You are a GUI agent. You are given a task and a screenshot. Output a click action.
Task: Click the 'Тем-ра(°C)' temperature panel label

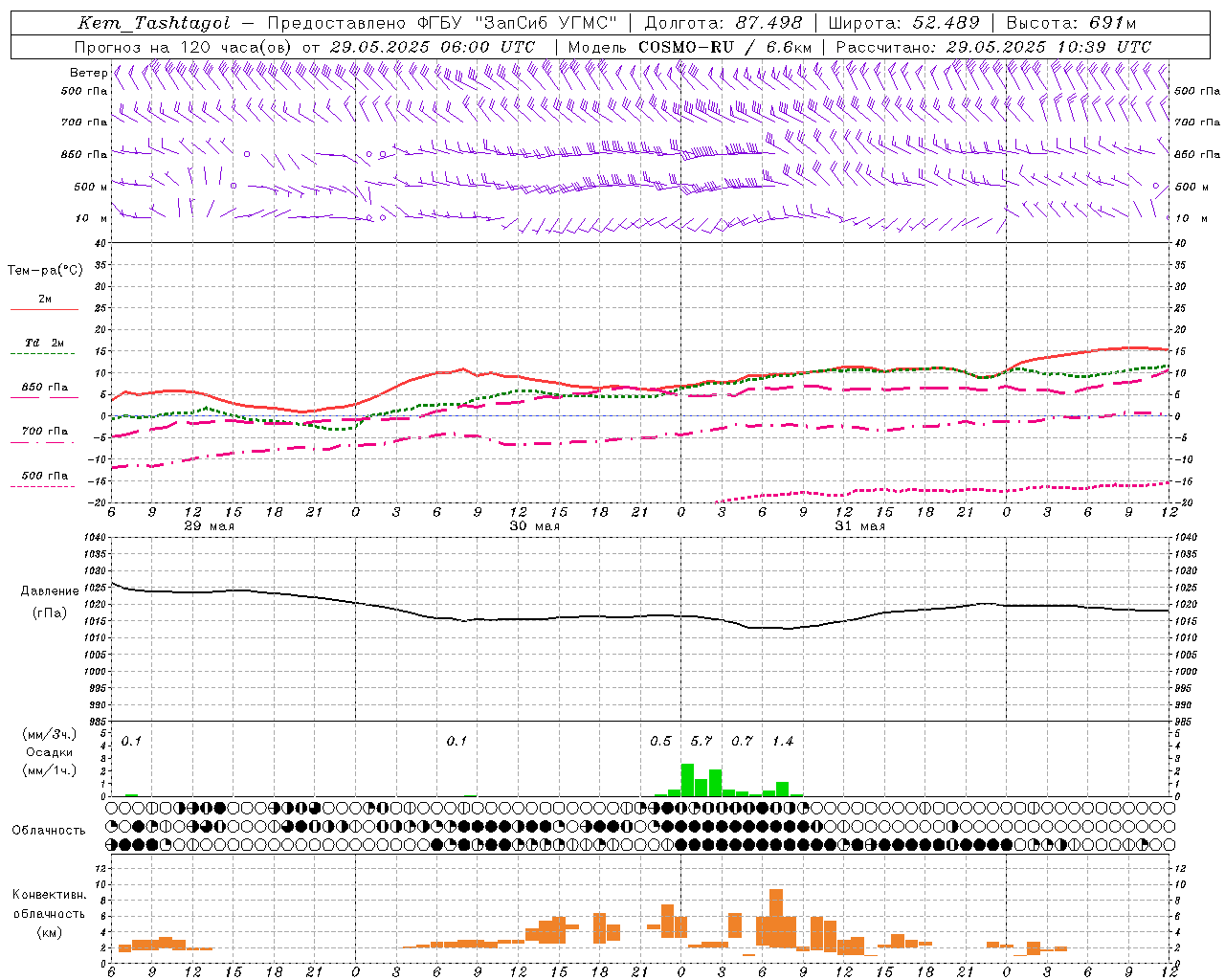45,271
